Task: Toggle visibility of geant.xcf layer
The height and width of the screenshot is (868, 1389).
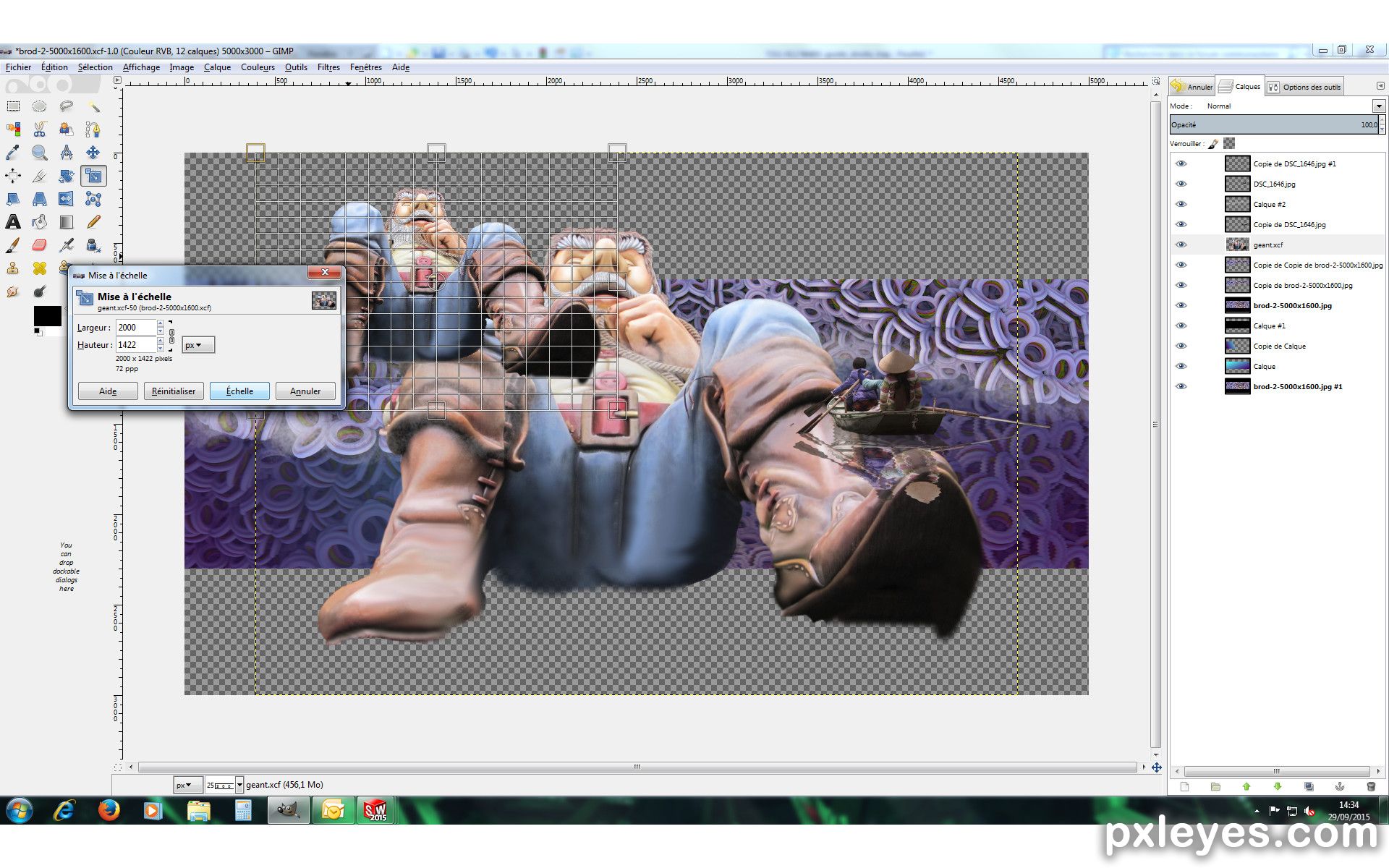Action: [1181, 244]
